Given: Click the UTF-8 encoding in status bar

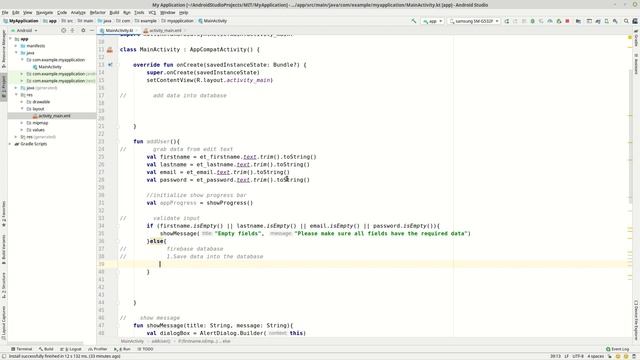Looking at the screenshot, I should (578, 356).
